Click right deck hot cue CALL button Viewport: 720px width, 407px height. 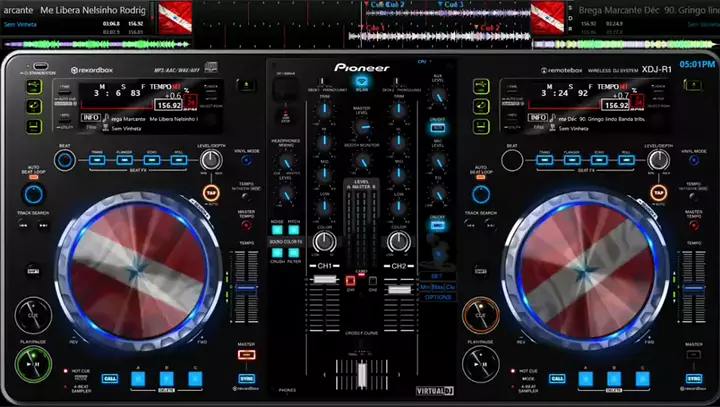[x=557, y=379]
